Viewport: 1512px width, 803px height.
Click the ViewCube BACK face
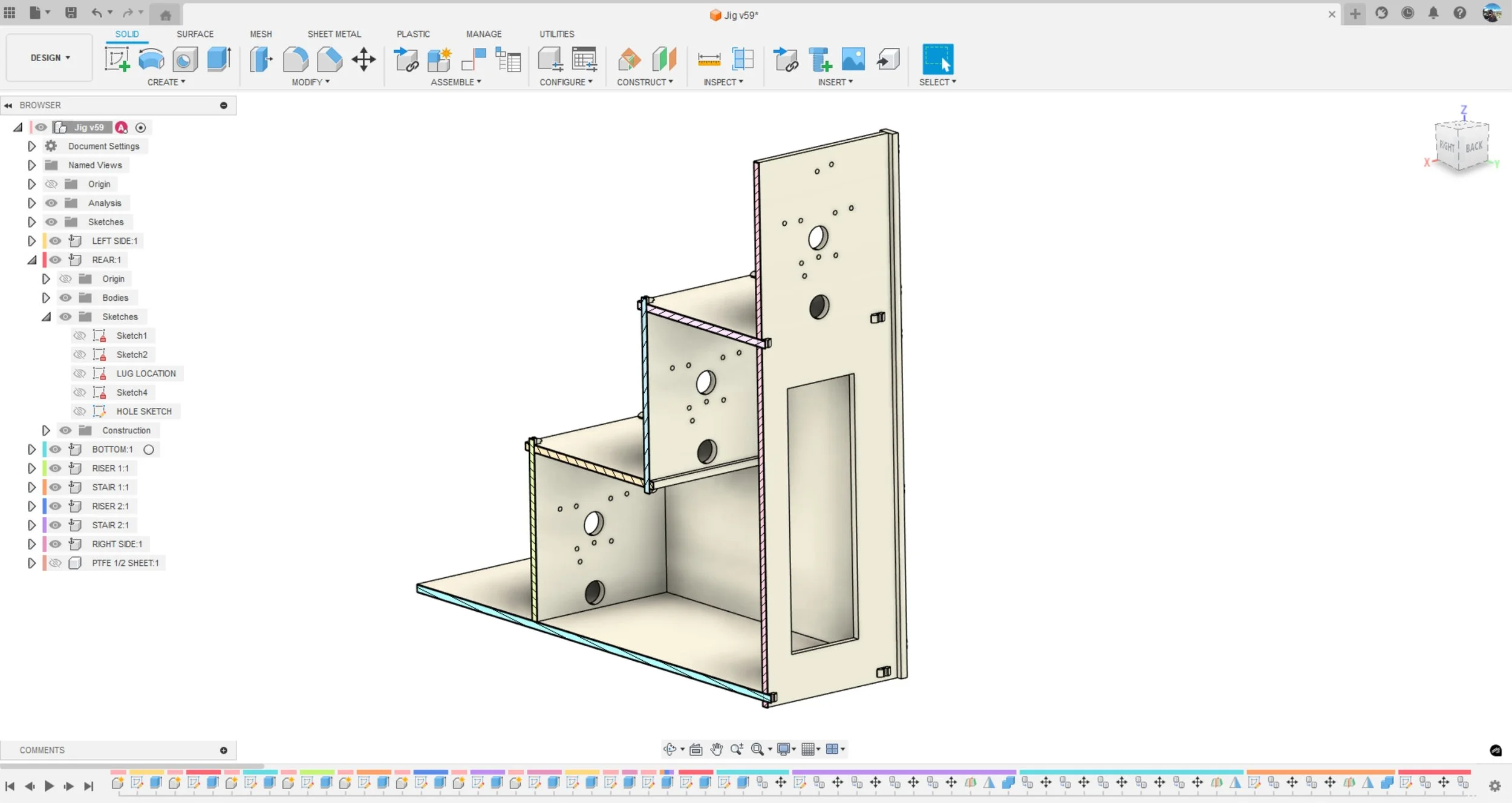point(1474,146)
